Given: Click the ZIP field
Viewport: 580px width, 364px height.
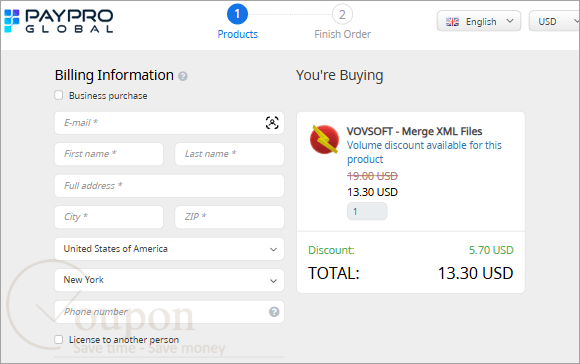Looking at the screenshot, I should tap(229, 217).
